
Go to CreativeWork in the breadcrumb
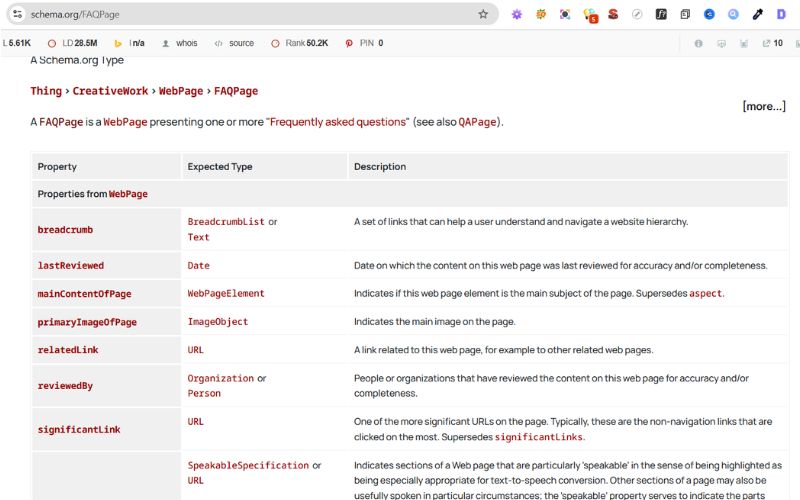point(110,91)
